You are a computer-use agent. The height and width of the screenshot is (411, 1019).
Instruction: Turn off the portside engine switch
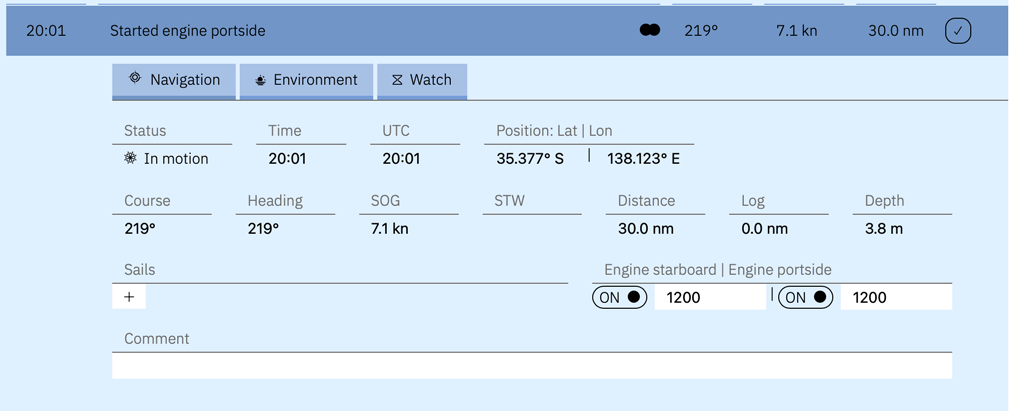[x=805, y=297]
